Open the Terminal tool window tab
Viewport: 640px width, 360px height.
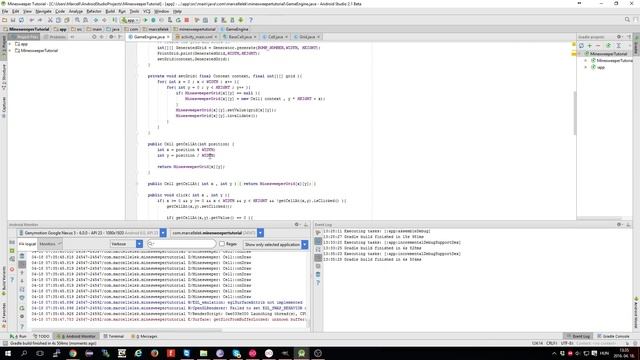tap(113, 336)
